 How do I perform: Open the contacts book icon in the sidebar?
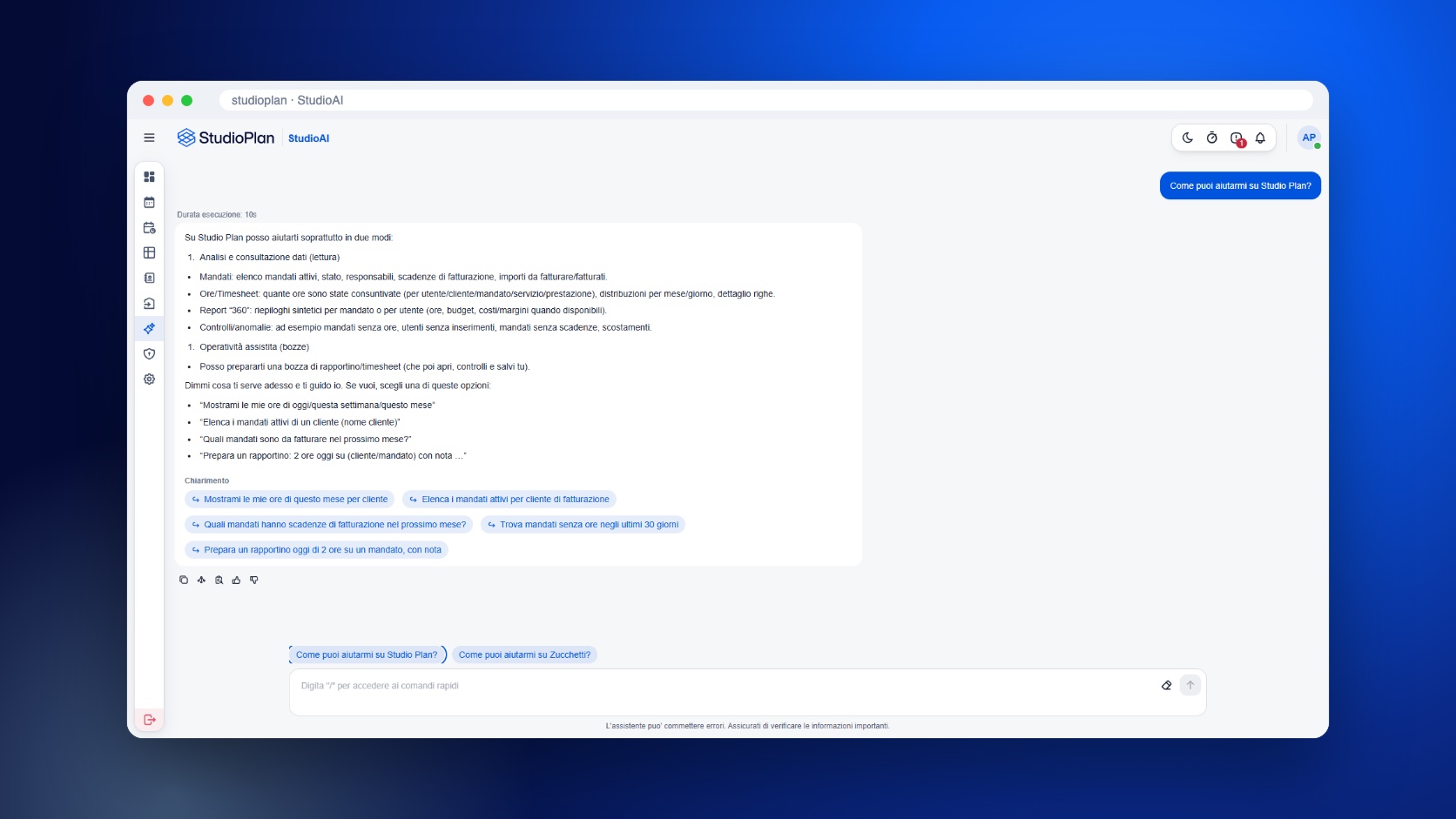click(149, 279)
